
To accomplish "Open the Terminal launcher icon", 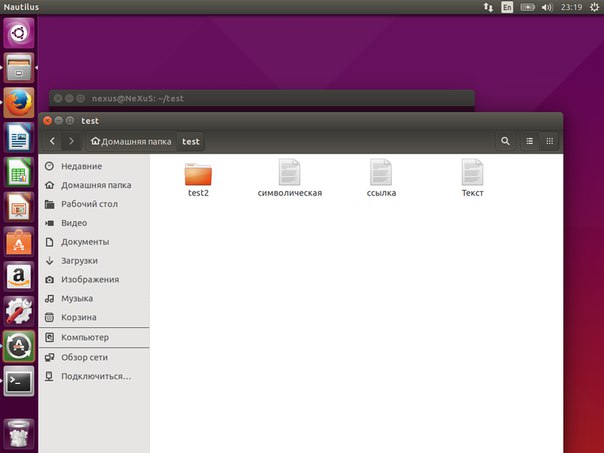I will (x=18, y=381).
